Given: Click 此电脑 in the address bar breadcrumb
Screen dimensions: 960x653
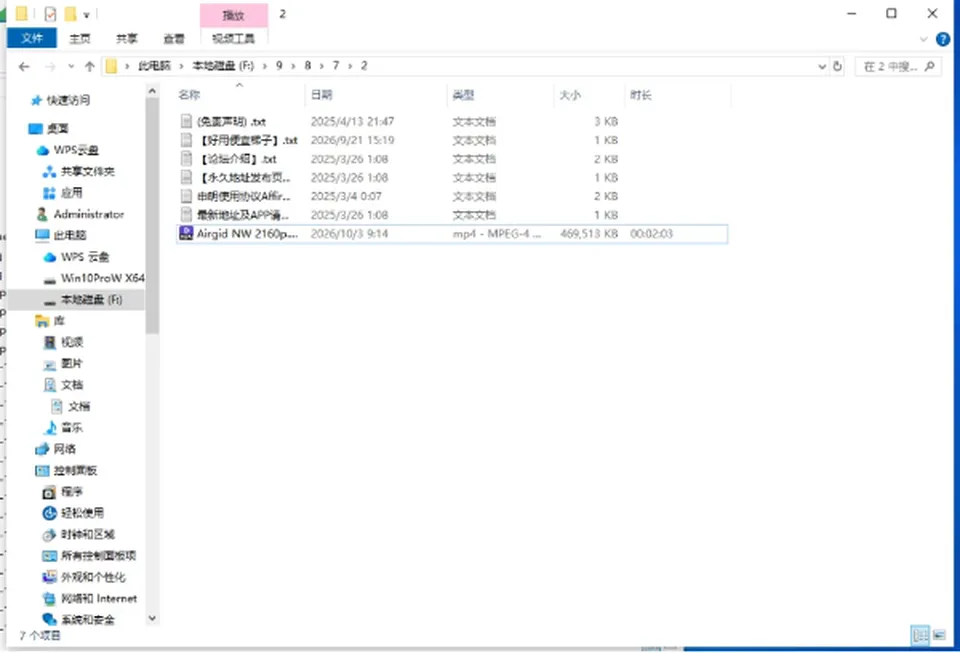Looking at the screenshot, I should point(154,65).
